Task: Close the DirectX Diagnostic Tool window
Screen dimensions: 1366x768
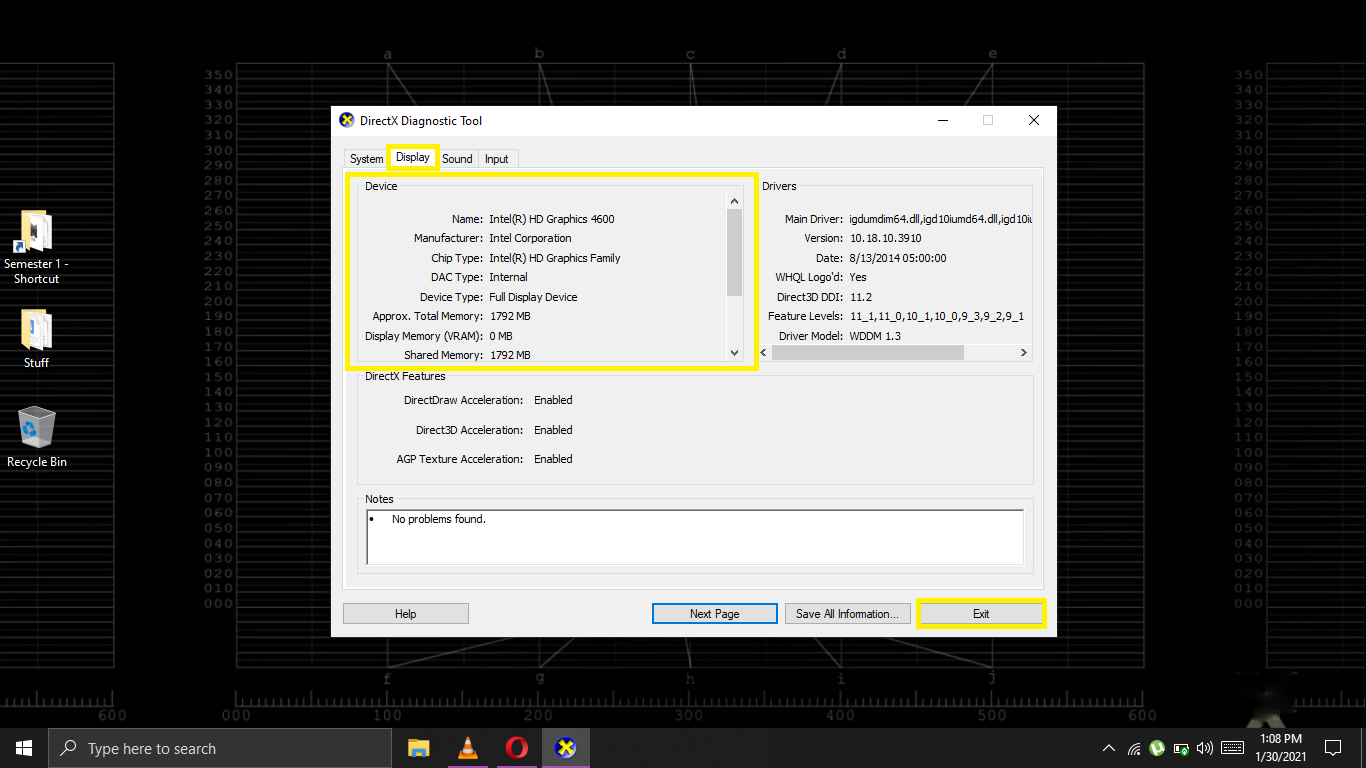Action: [1034, 121]
